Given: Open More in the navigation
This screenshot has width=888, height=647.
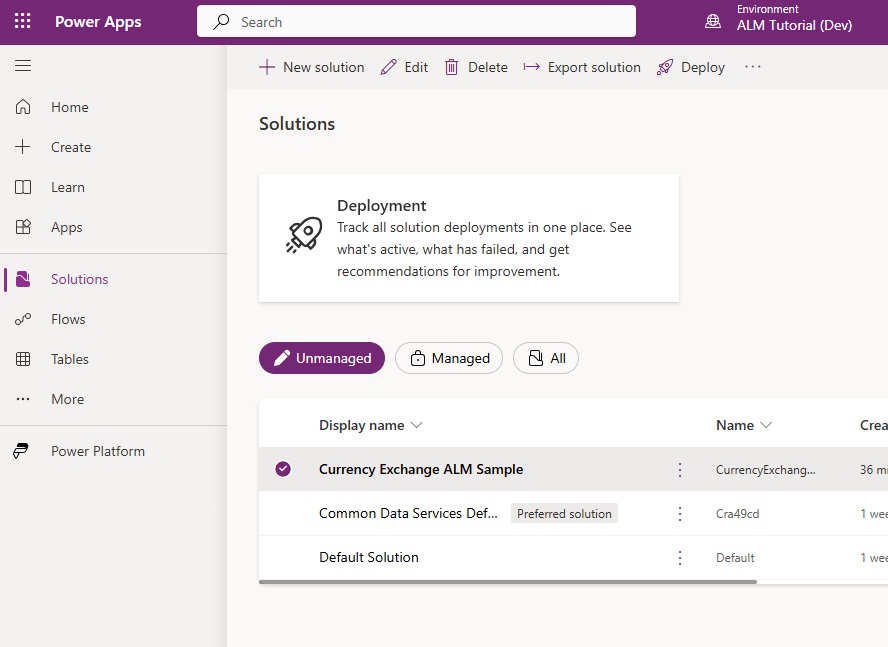Looking at the screenshot, I should click(67, 399).
